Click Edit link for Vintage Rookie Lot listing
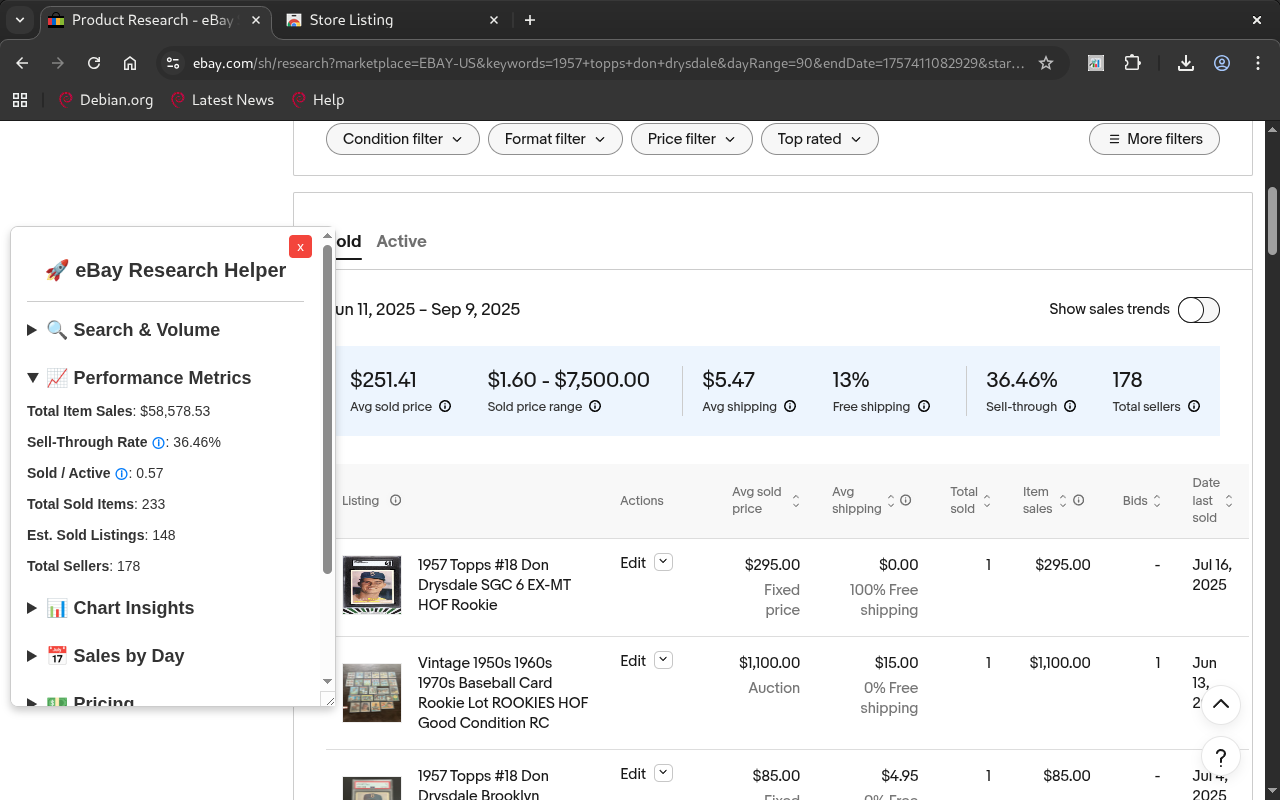Viewport: 1280px width, 800px height. tap(633, 661)
